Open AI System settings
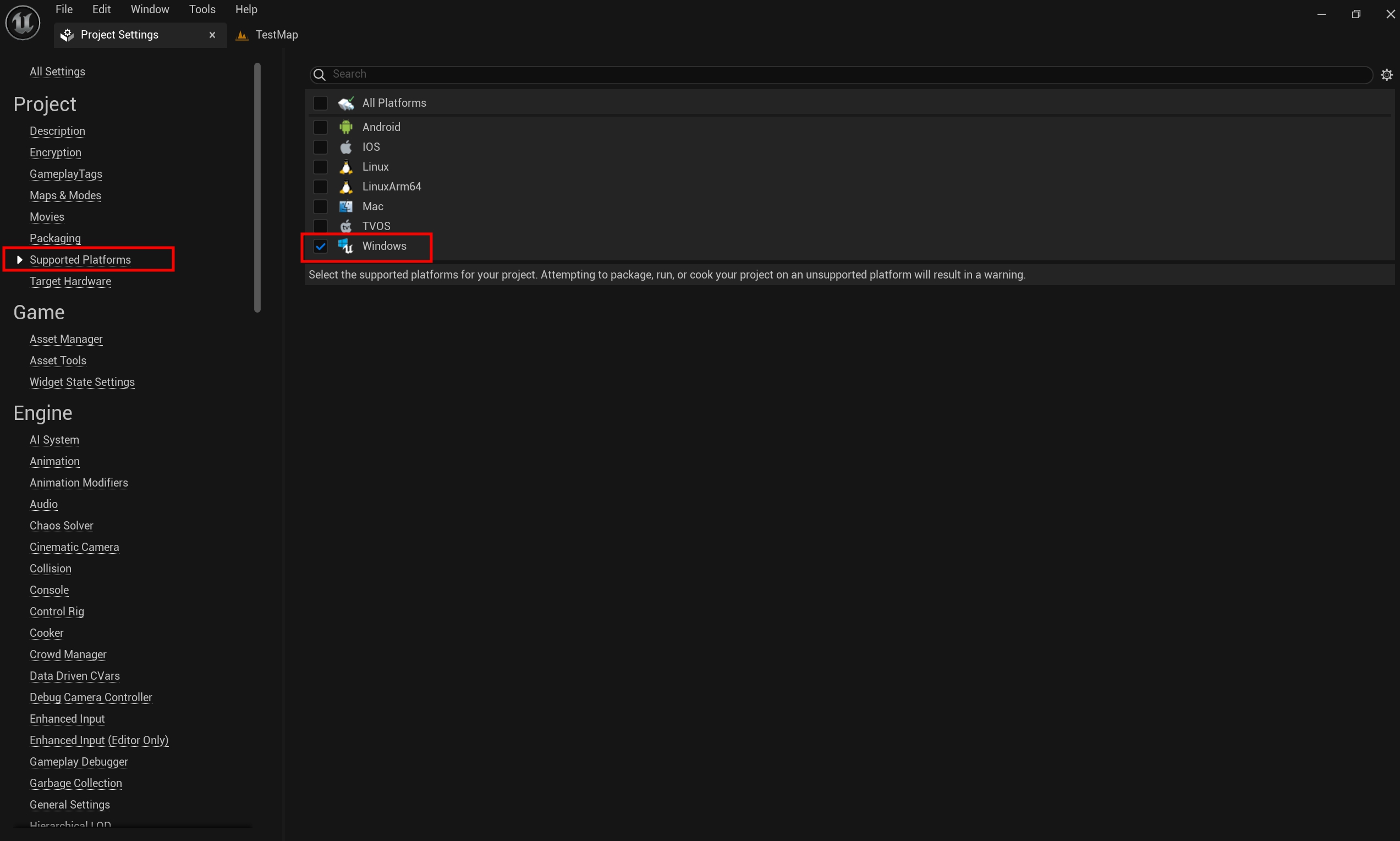1400x841 pixels. coord(55,440)
